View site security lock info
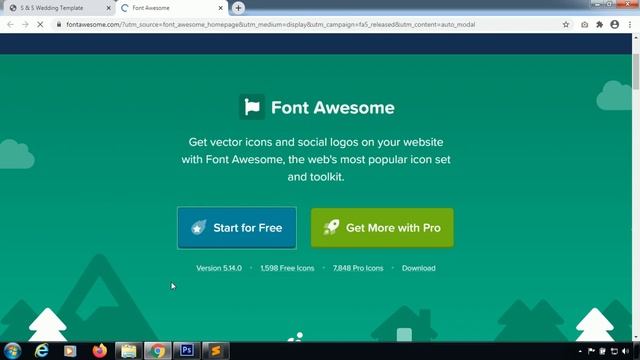Image resolution: width=640 pixels, height=360 pixels. (59, 24)
